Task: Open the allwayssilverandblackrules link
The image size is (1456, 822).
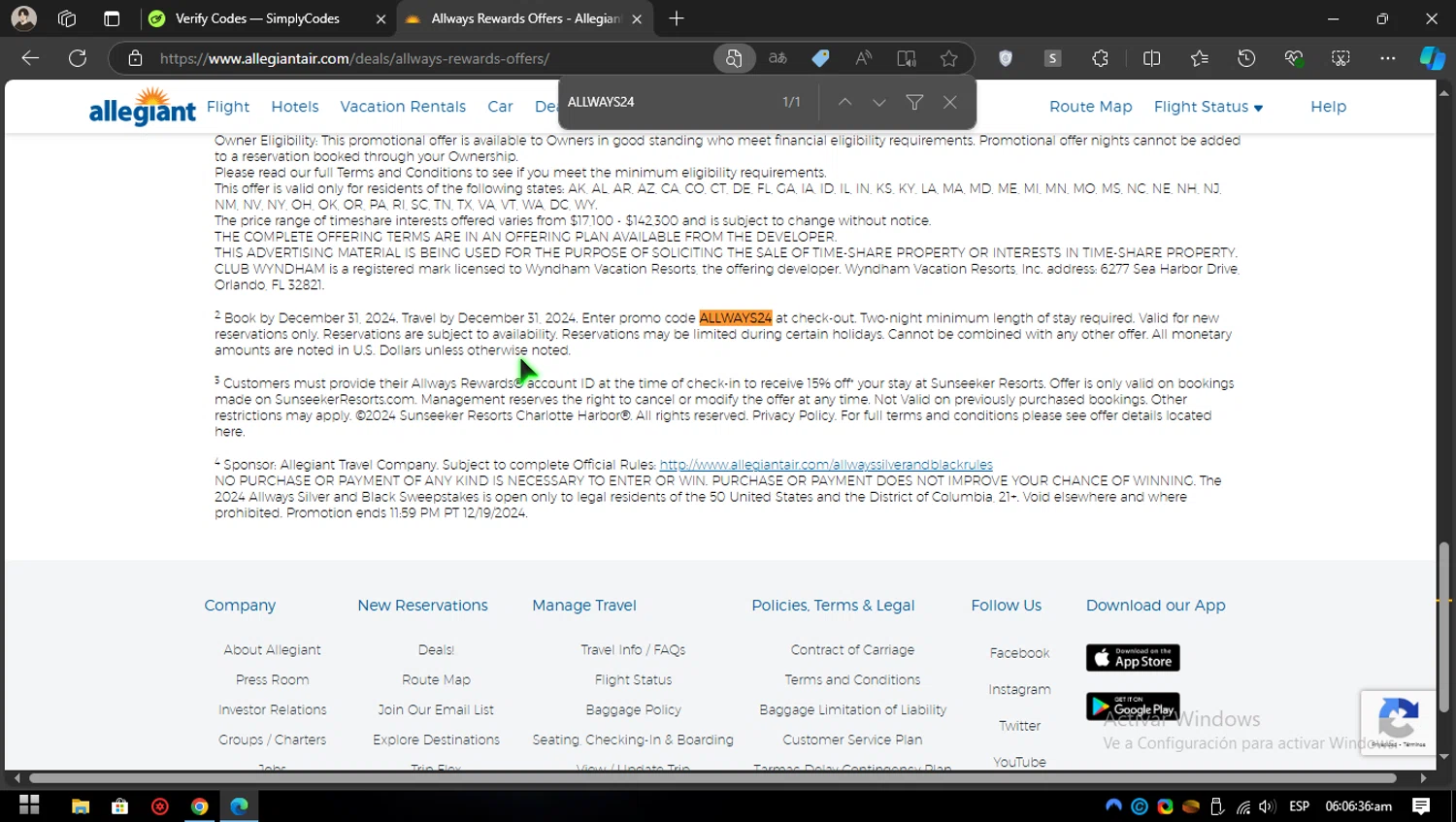Action: click(826, 465)
